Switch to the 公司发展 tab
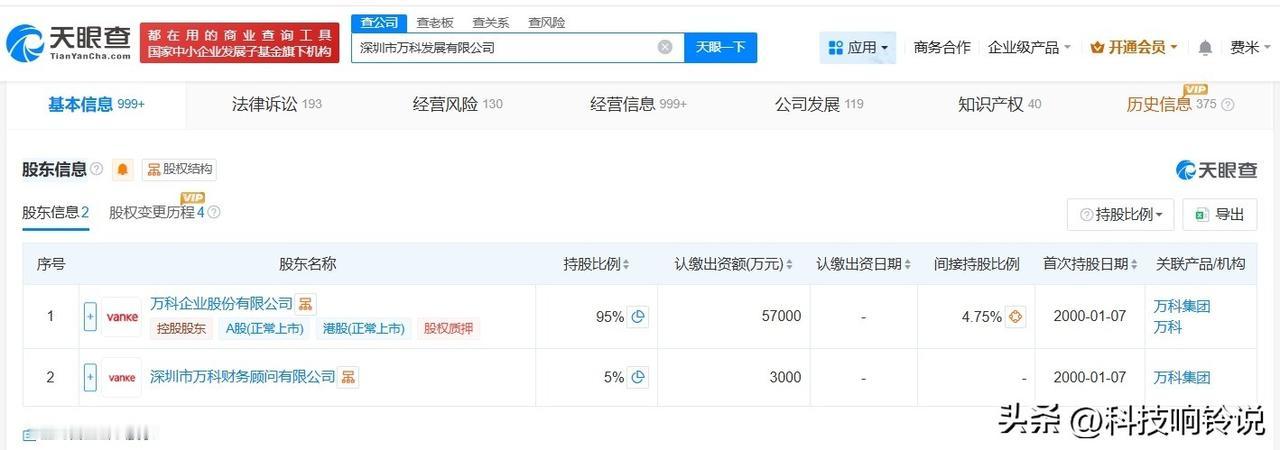Image resolution: width=1280 pixels, height=450 pixels. pos(818,104)
